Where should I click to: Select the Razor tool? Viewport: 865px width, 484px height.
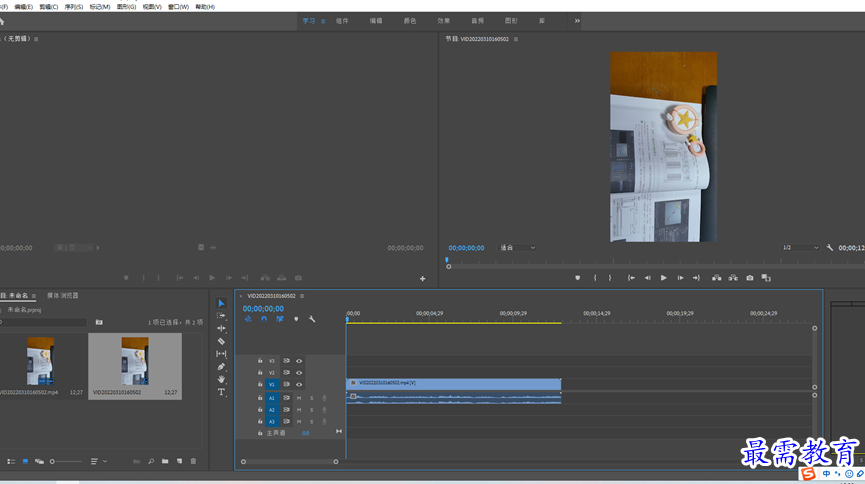coord(221,341)
